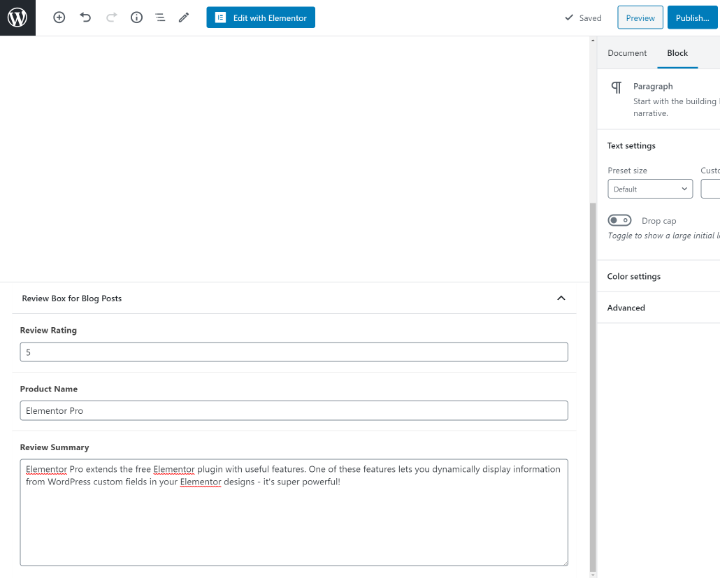Click the pencil tools icon

[184, 17]
